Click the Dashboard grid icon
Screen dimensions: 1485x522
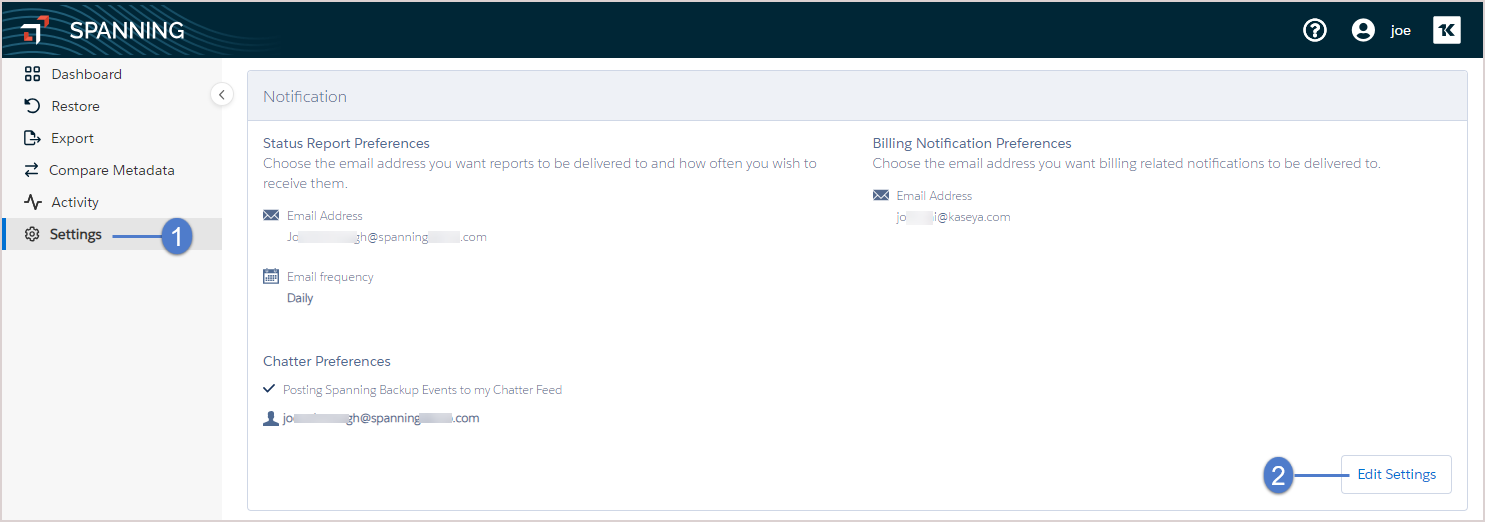coord(32,74)
